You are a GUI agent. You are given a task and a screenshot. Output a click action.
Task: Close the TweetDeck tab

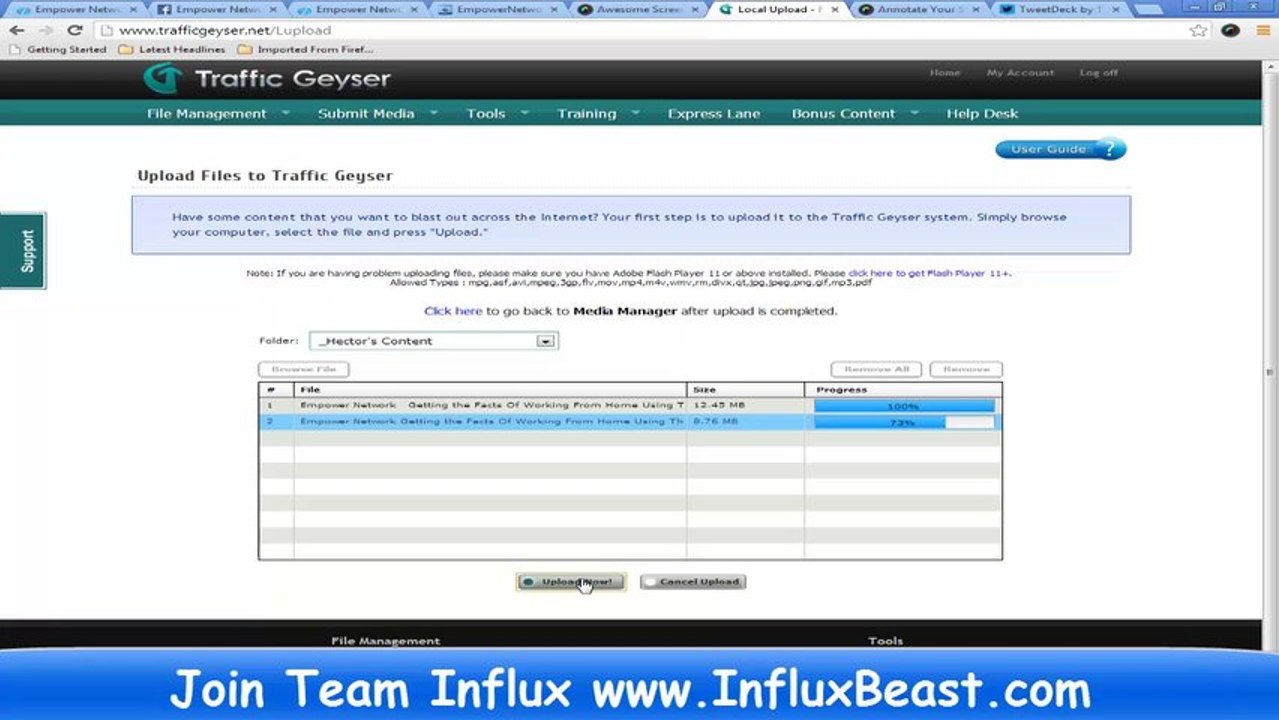pyautogui.click(x=1115, y=9)
